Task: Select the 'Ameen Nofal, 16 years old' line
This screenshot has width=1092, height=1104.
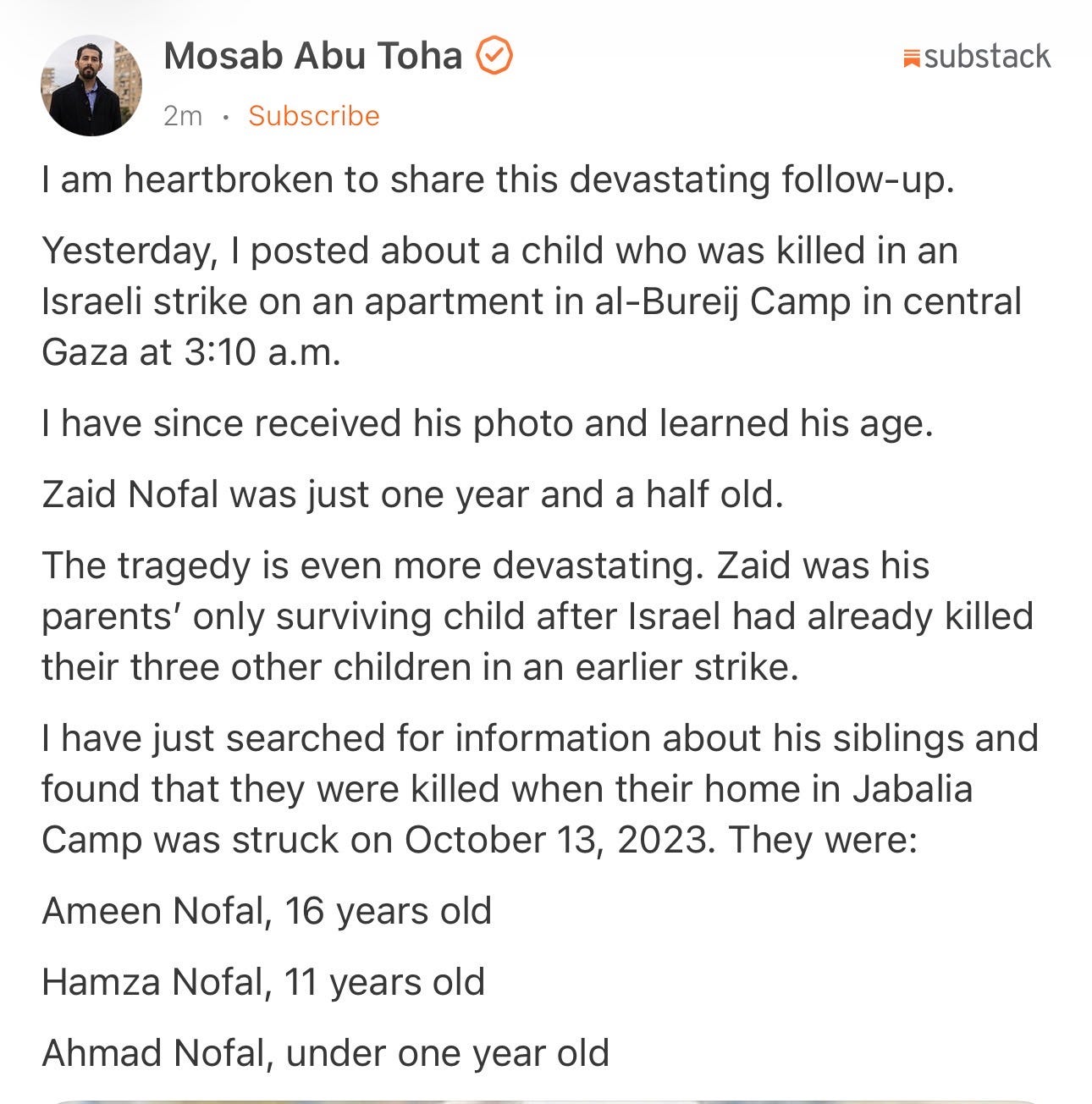Action: pyautogui.click(x=267, y=911)
